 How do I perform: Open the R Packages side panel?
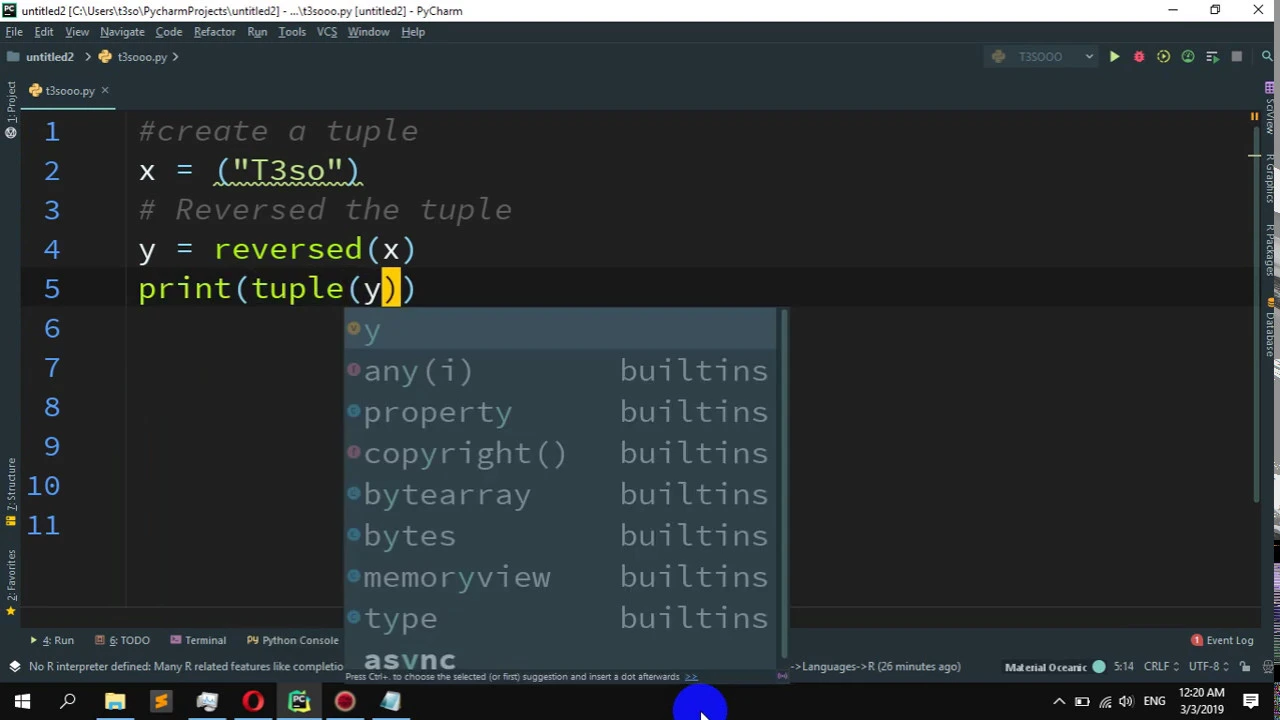[x=1270, y=250]
